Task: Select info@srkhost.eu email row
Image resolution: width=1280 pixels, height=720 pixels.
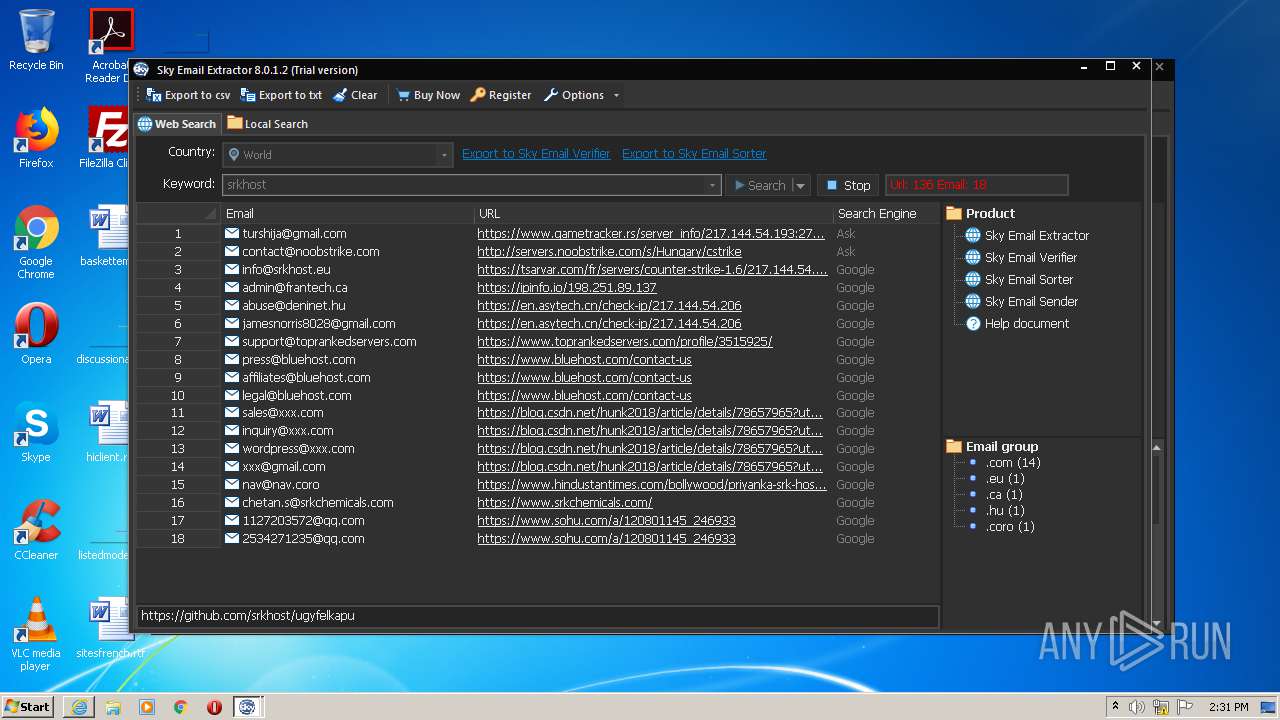Action: click(x=286, y=270)
